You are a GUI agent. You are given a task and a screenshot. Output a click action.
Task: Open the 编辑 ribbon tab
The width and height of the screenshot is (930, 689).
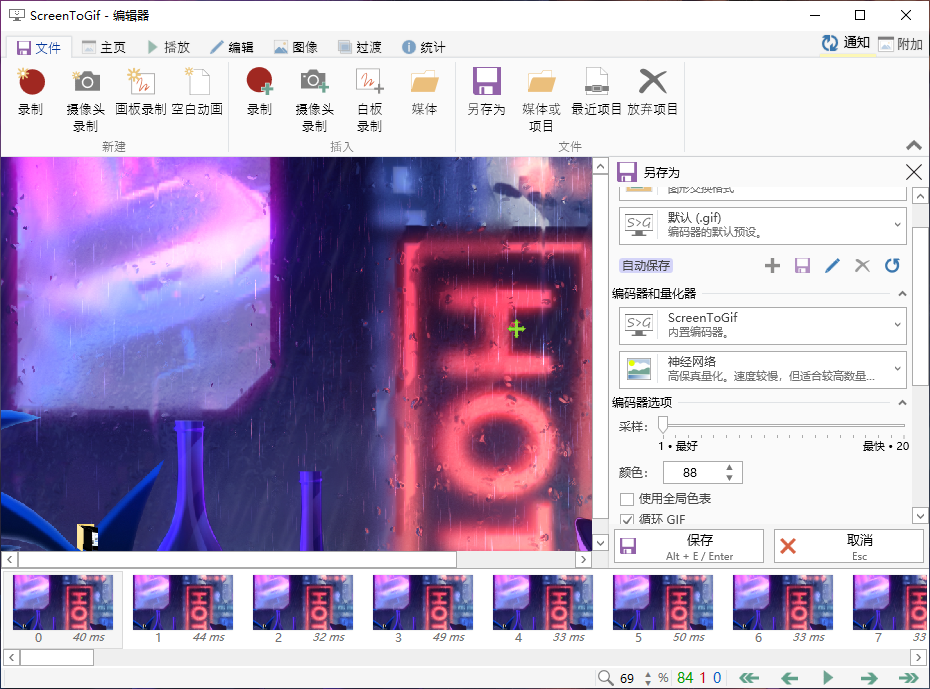[231, 47]
